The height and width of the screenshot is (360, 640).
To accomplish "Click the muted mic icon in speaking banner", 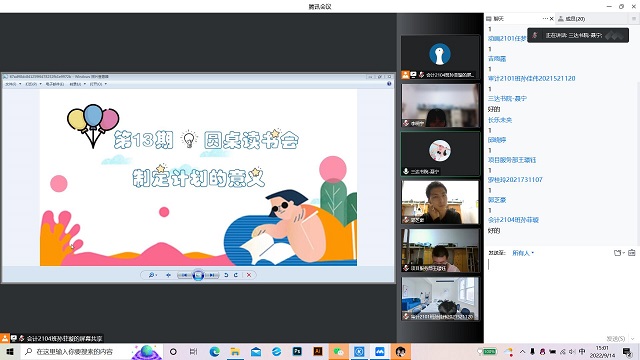I will click(534, 36).
